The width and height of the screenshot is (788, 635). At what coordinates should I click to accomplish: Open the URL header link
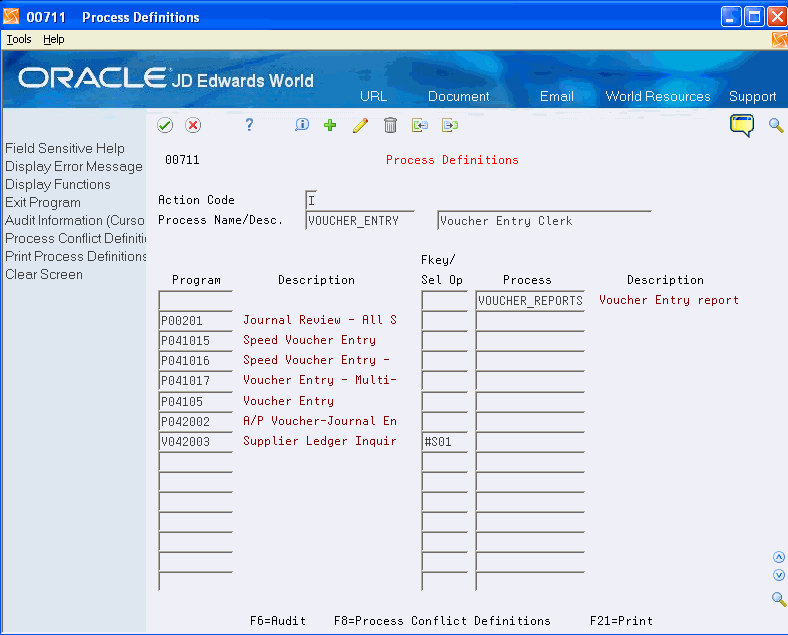373,96
